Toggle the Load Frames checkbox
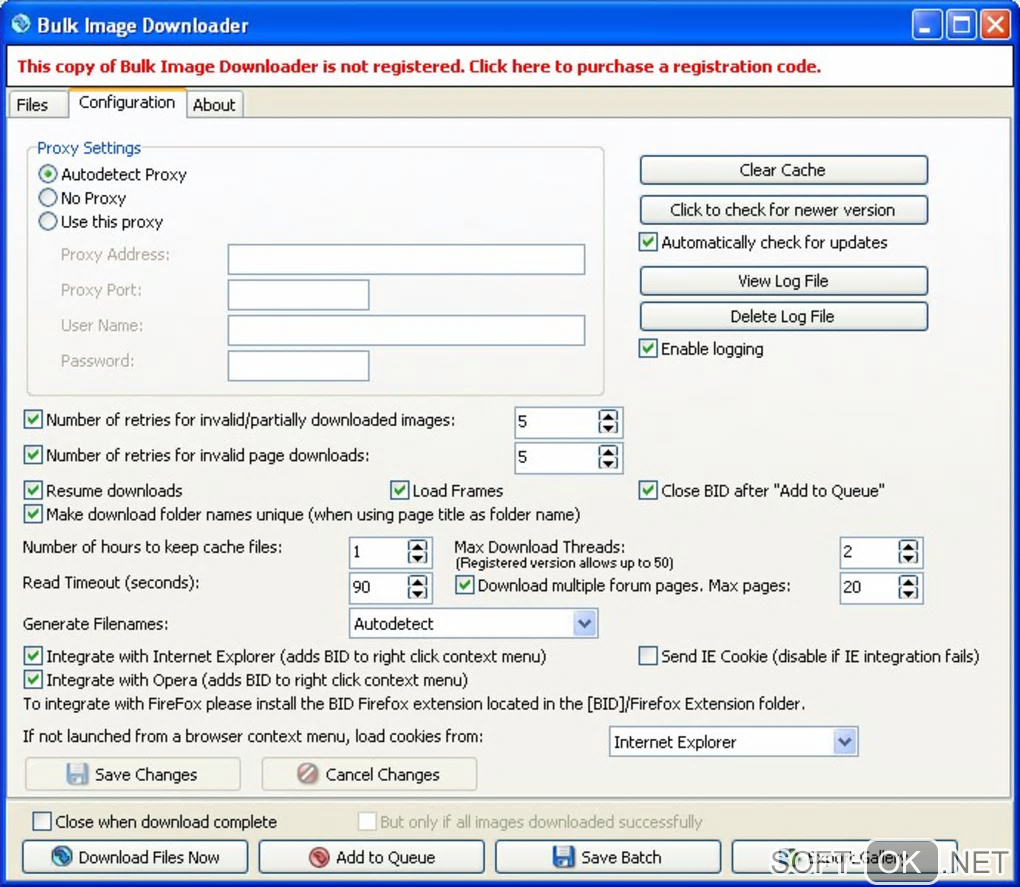The width and height of the screenshot is (1020, 887). pos(399,490)
